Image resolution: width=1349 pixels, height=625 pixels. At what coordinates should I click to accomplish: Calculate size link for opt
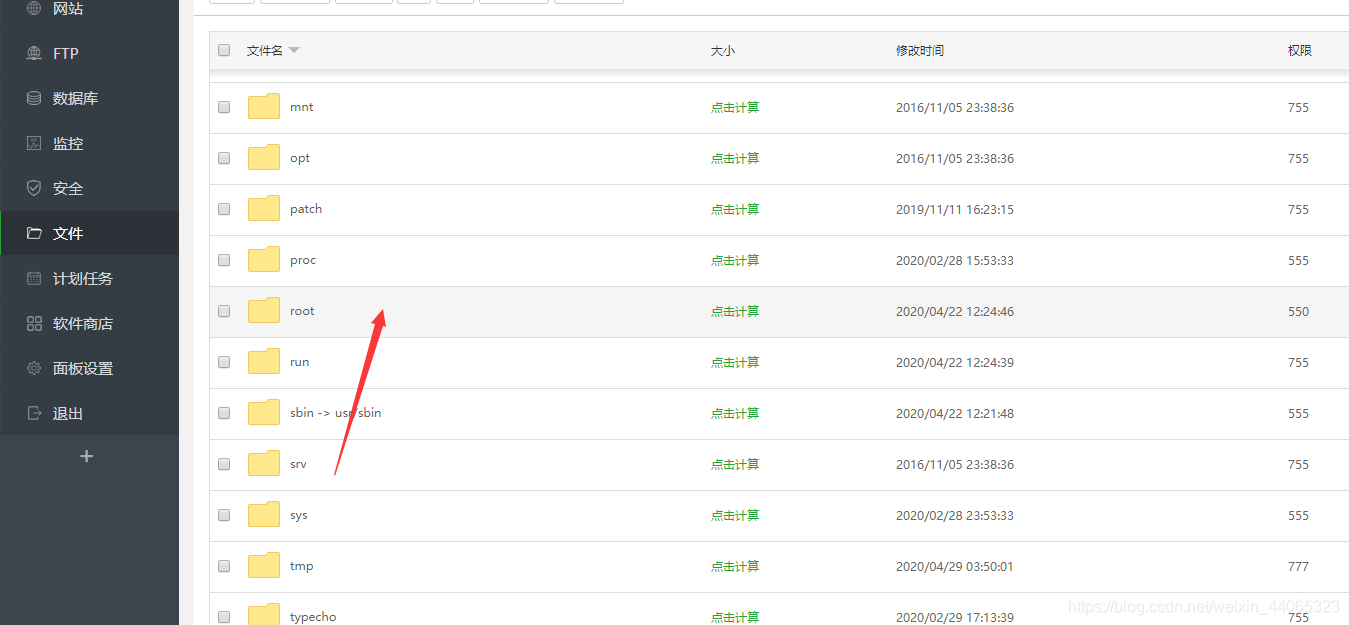click(735, 158)
